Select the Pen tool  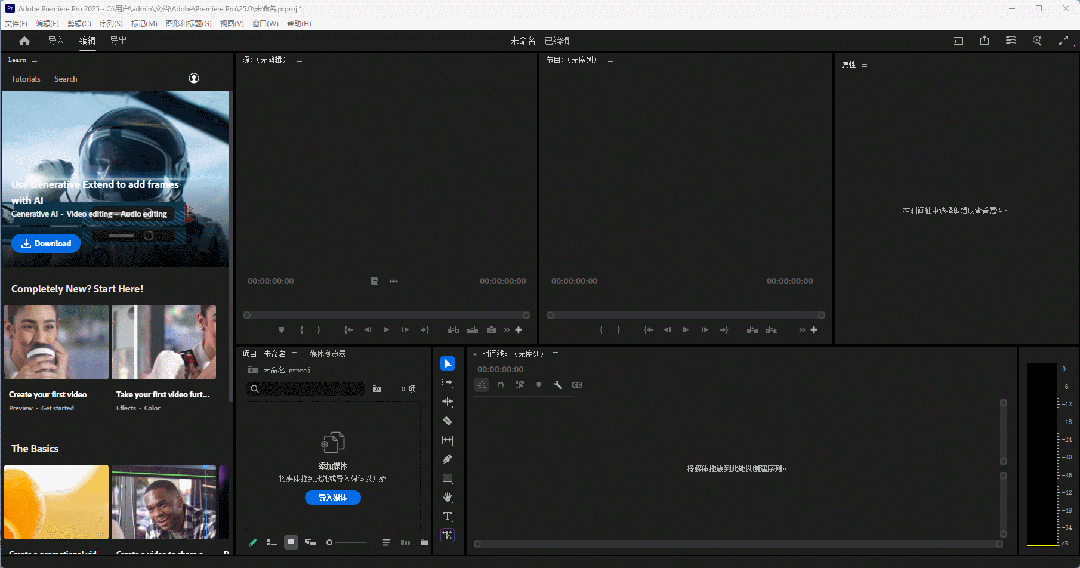447,459
